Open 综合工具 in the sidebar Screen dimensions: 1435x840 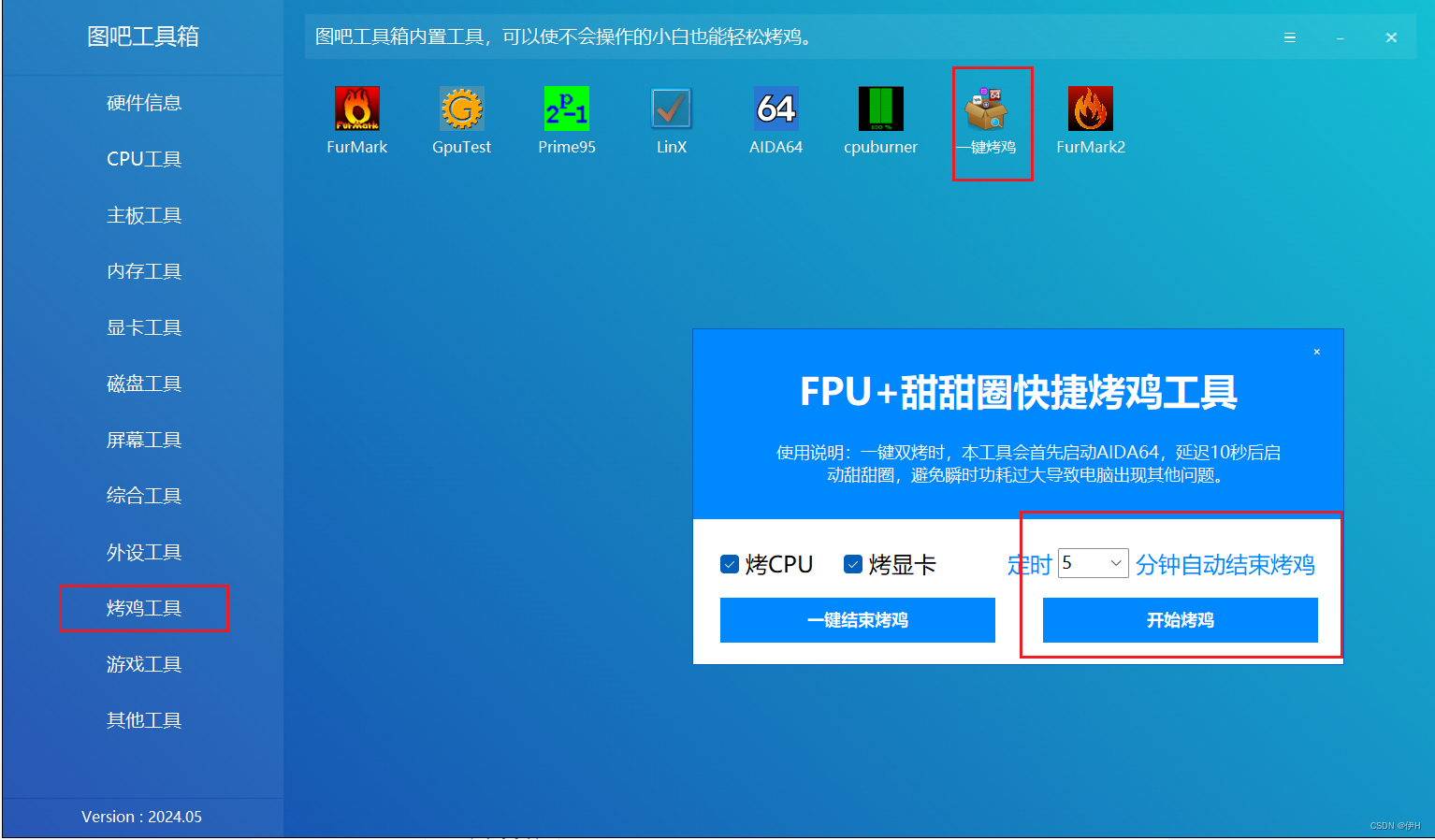[x=144, y=496]
